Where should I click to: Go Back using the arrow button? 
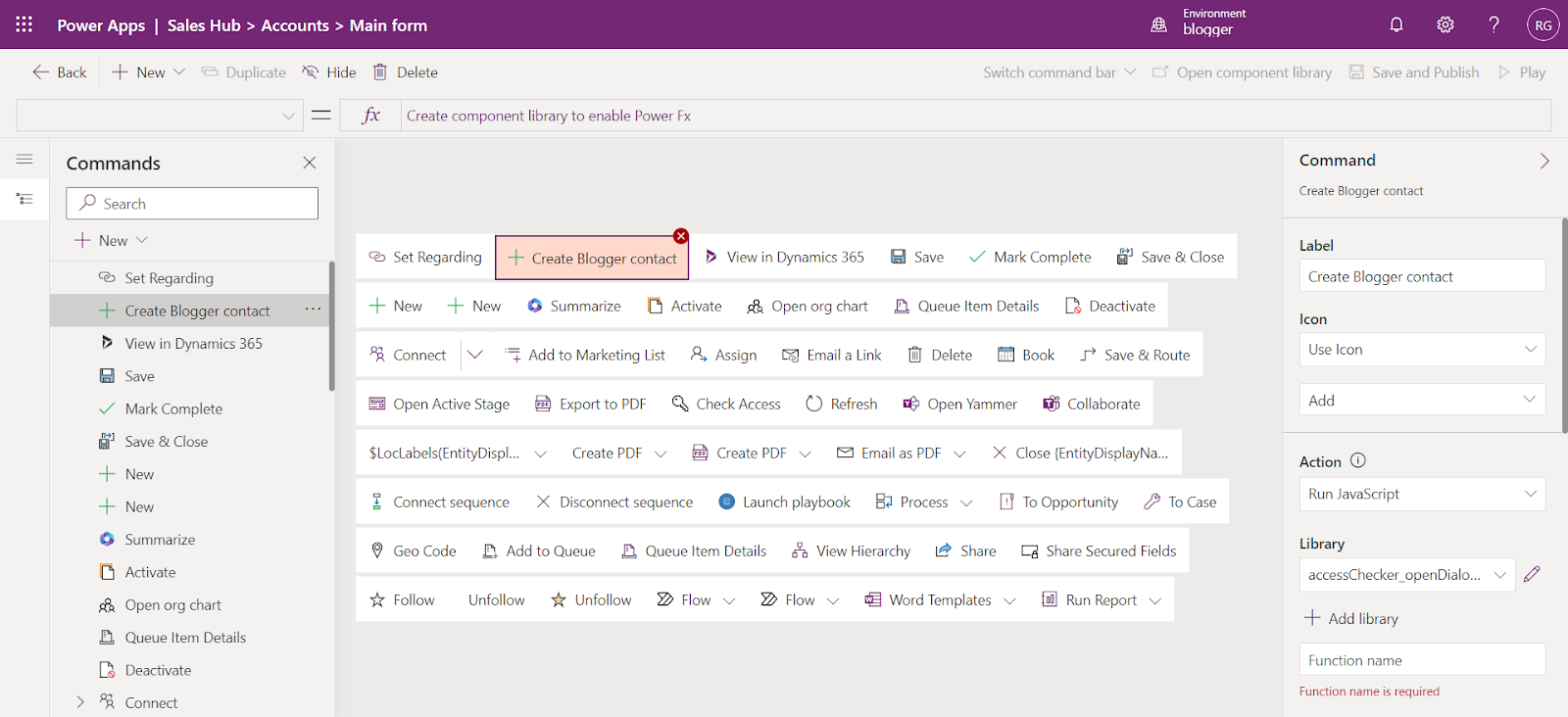[60, 72]
